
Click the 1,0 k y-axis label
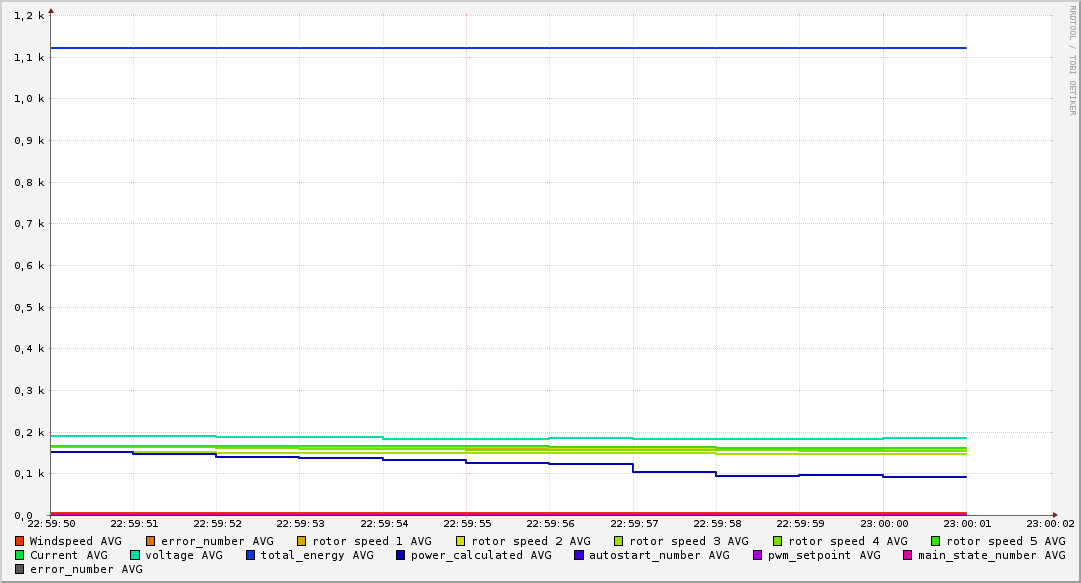[29, 99]
